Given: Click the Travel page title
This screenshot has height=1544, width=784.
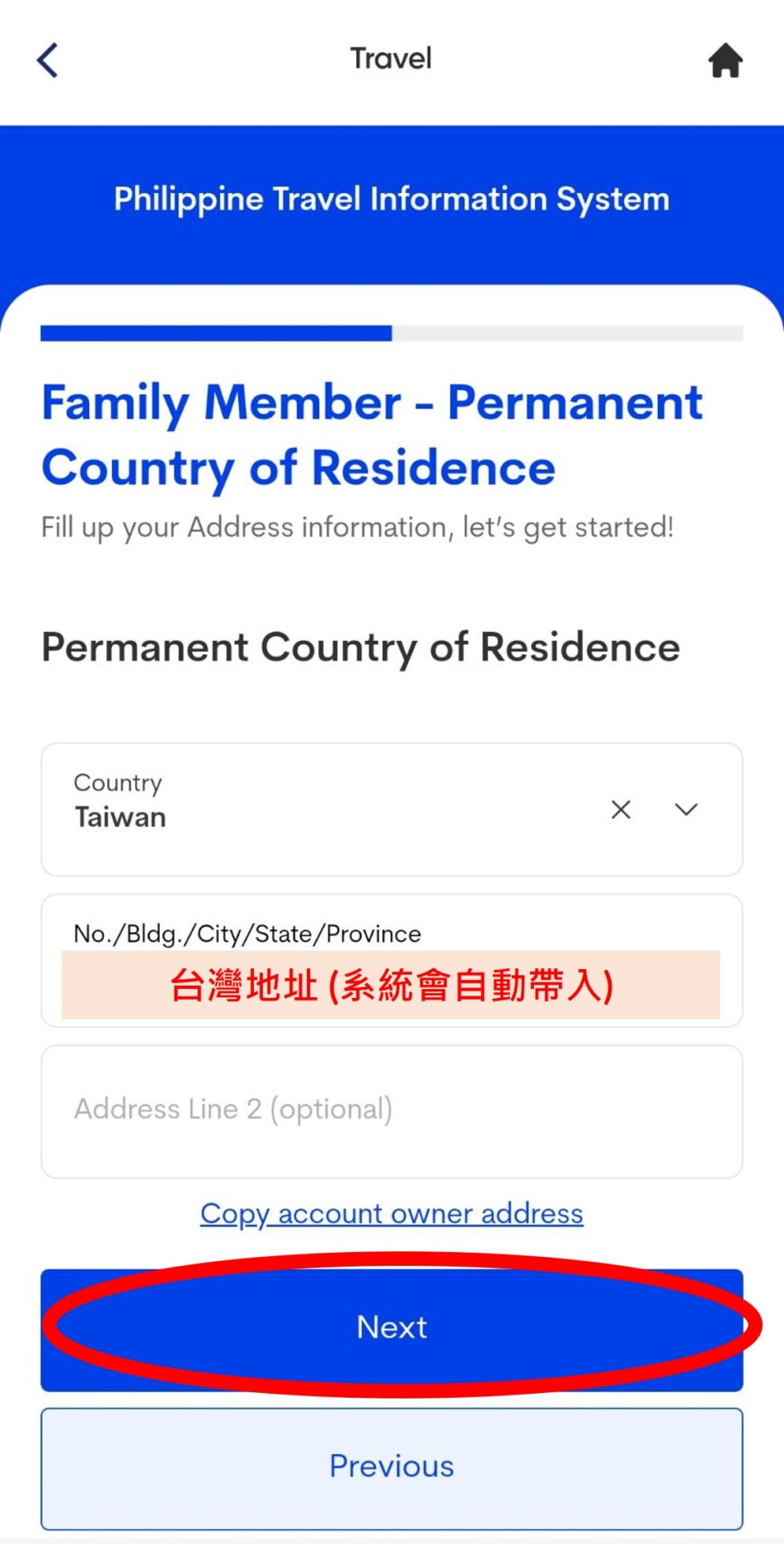Looking at the screenshot, I should point(391,59).
